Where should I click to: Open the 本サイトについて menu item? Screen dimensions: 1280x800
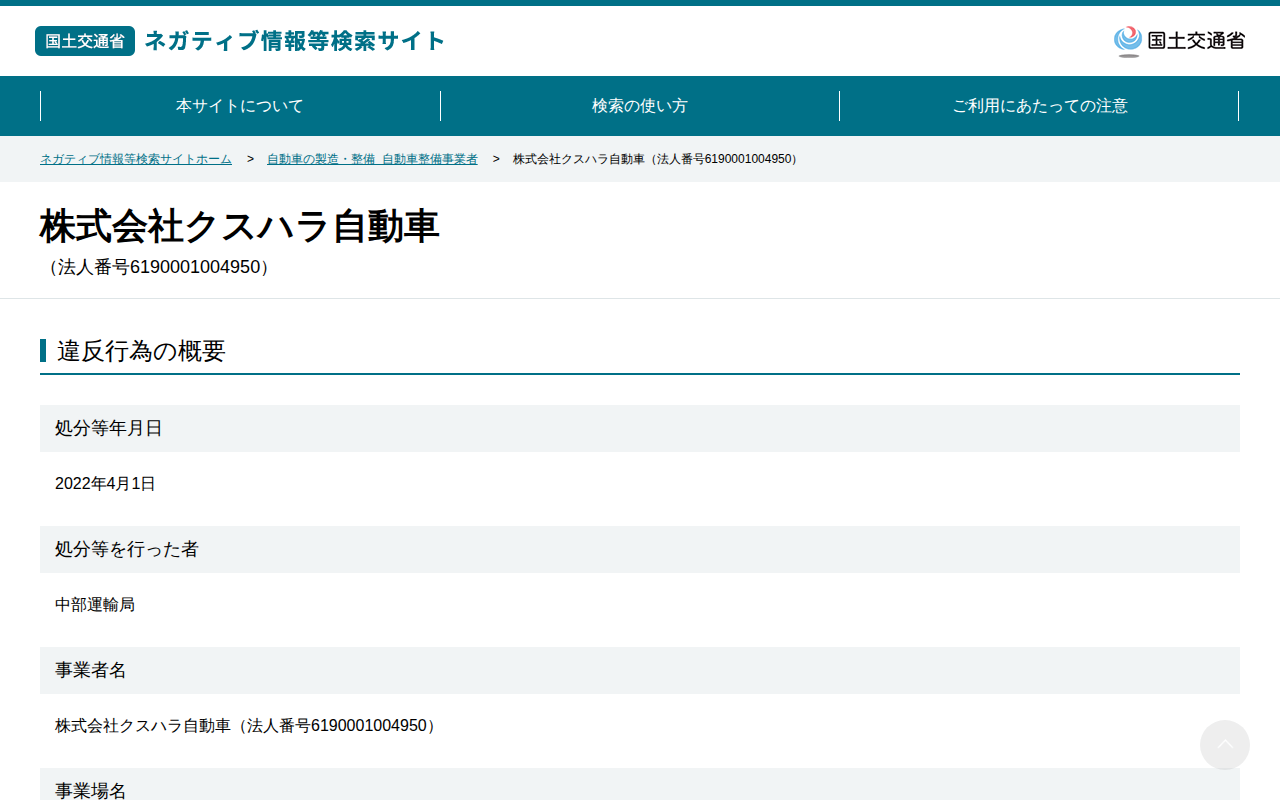[x=240, y=106]
